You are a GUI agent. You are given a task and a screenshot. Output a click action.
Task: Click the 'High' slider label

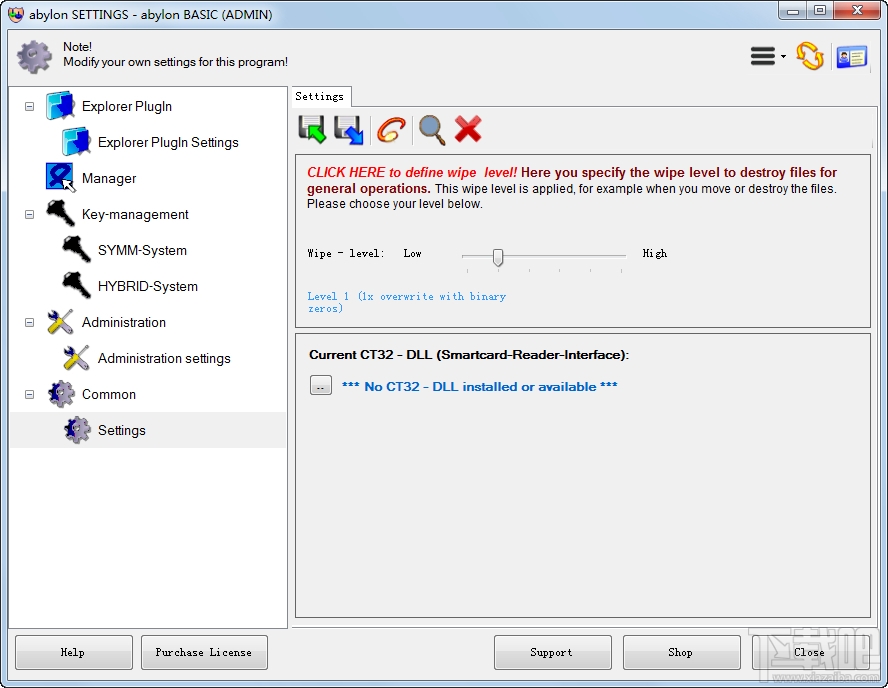pos(655,253)
